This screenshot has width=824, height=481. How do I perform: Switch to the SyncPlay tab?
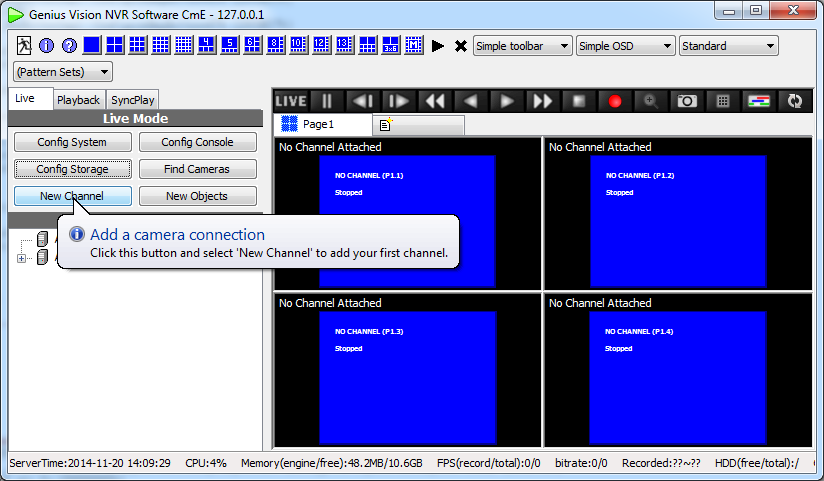coord(133,100)
